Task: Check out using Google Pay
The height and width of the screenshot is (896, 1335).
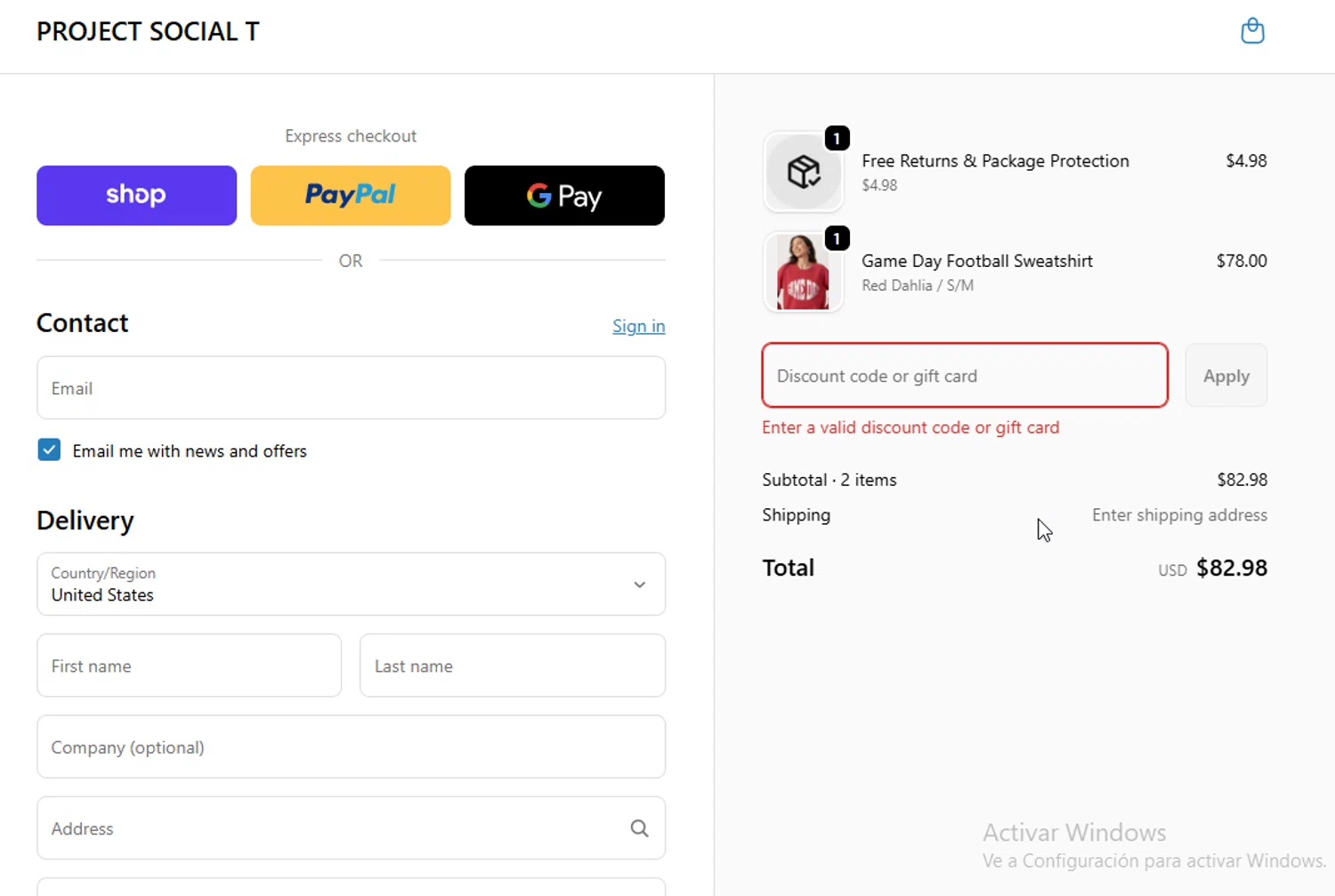Action: click(x=564, y=195)
